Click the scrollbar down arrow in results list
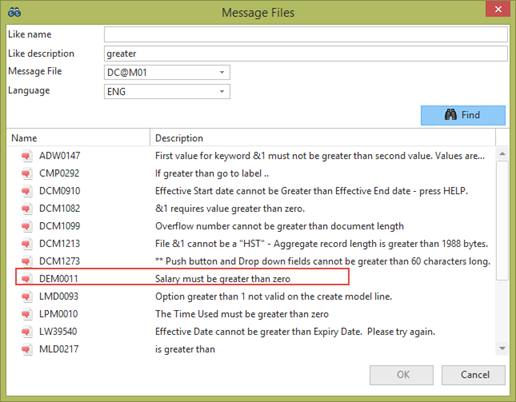This screenshot has width=516, height=402. [502, 349]
